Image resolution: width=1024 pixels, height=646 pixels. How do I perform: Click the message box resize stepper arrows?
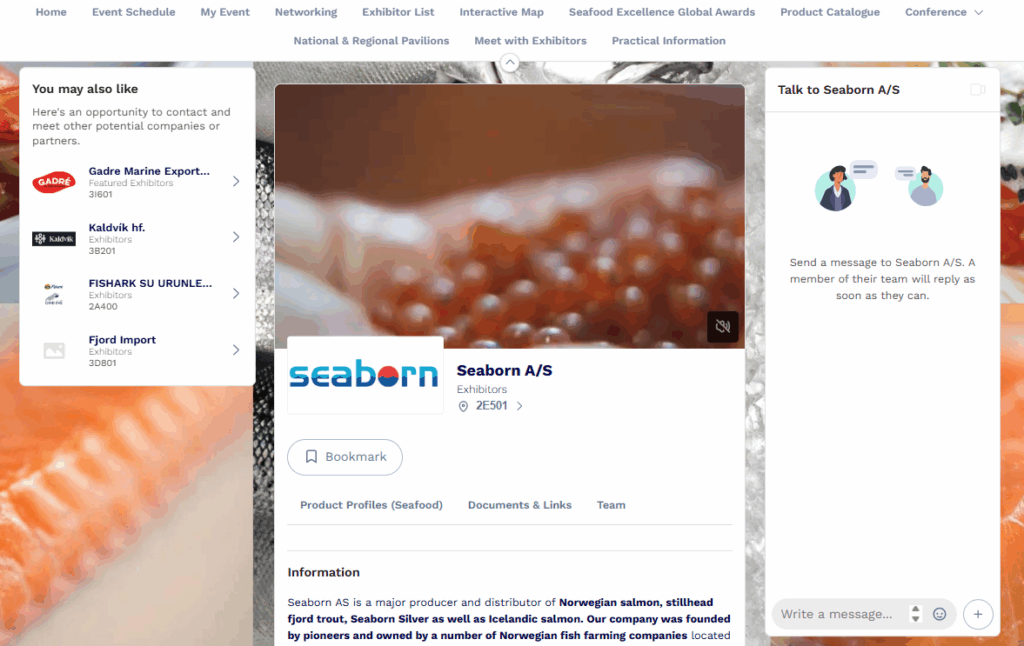click(915, 614)
